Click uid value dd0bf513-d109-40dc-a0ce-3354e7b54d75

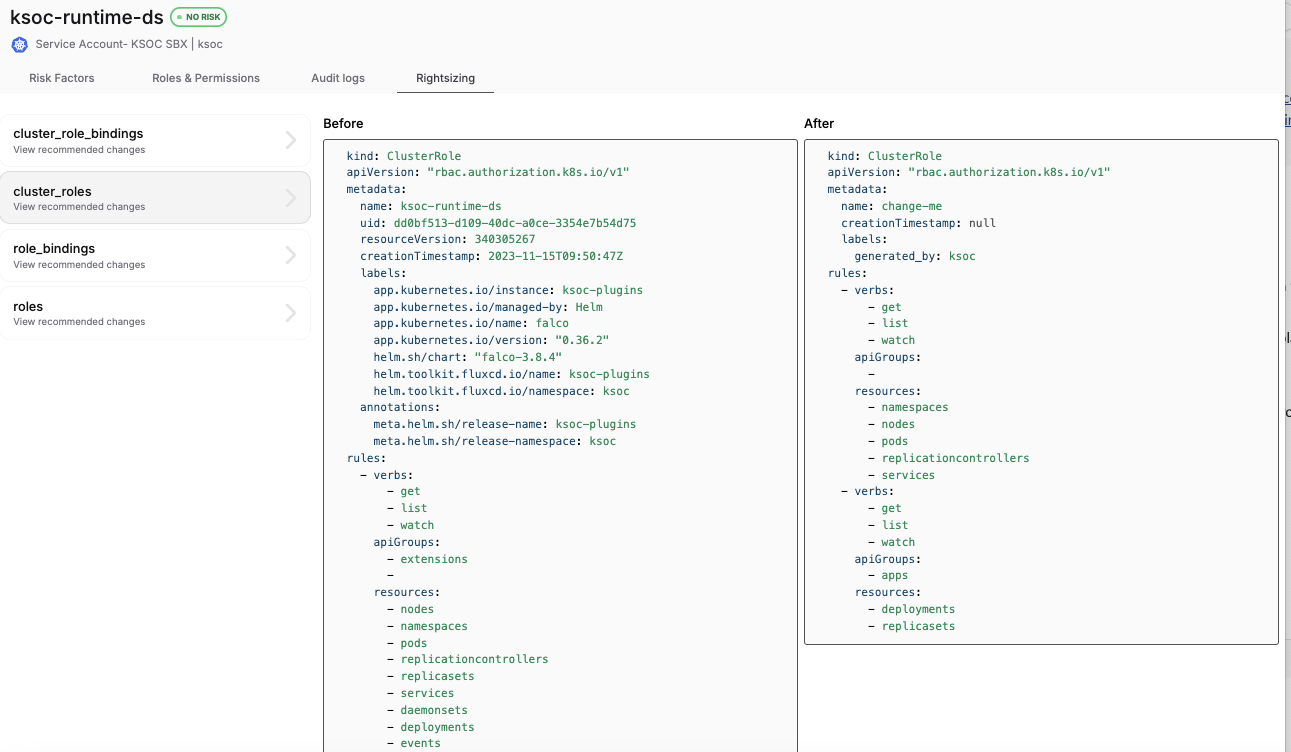click(x=515, y=223)
